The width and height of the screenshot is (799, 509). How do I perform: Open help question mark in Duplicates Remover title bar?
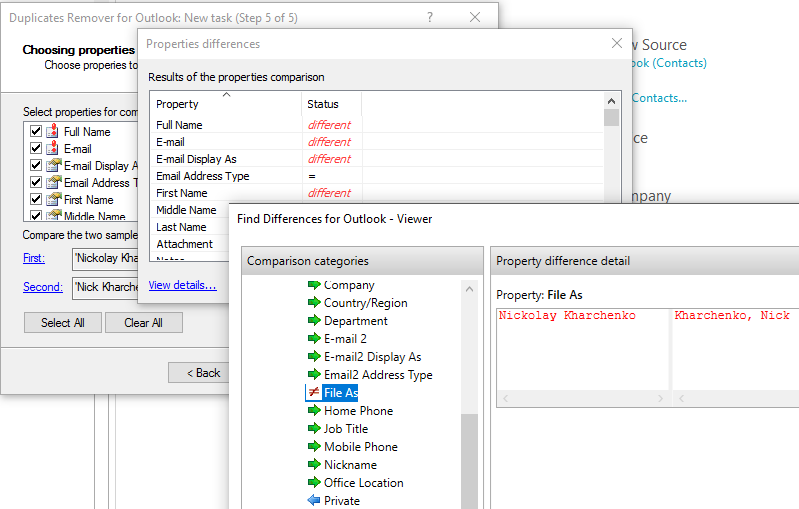pos(430,17)
